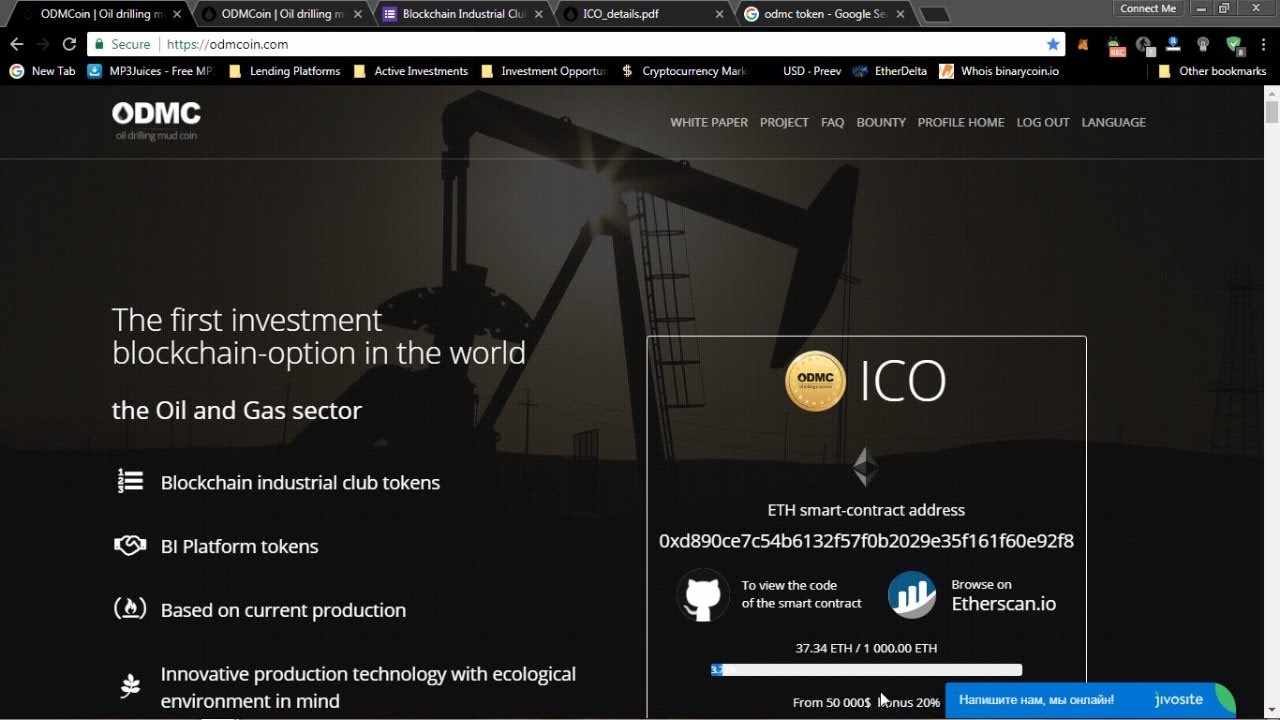Open the New Tab Google bookmark
Viewport: 1280px width, 720px height.
tap(42, 71)
